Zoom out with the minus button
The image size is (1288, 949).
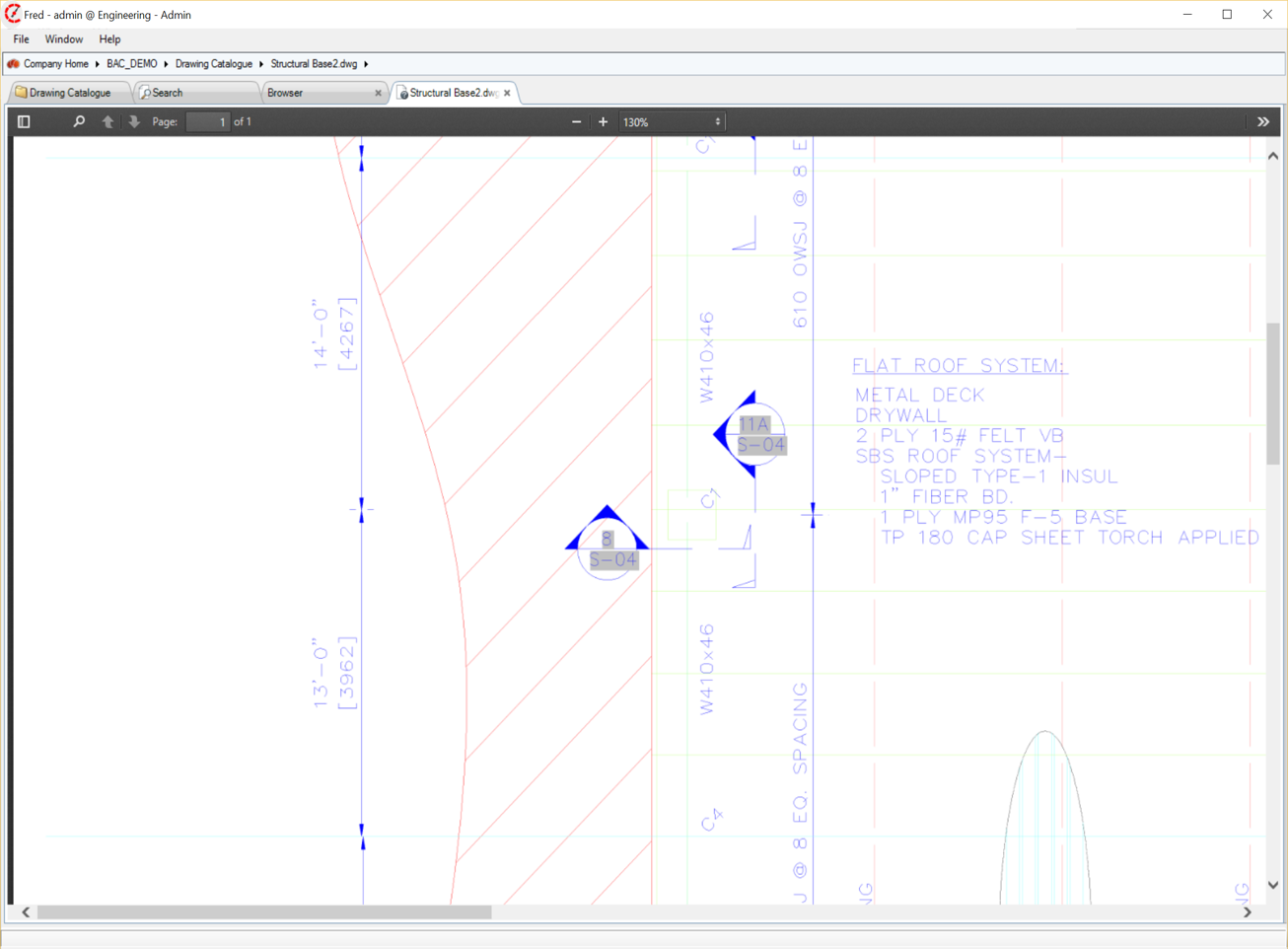click(x=577, y=122)
